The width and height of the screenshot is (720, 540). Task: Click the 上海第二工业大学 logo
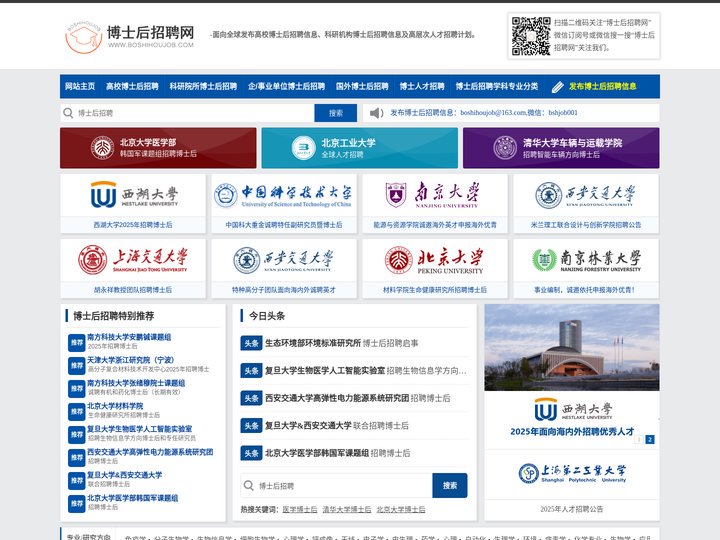(572, 473)
